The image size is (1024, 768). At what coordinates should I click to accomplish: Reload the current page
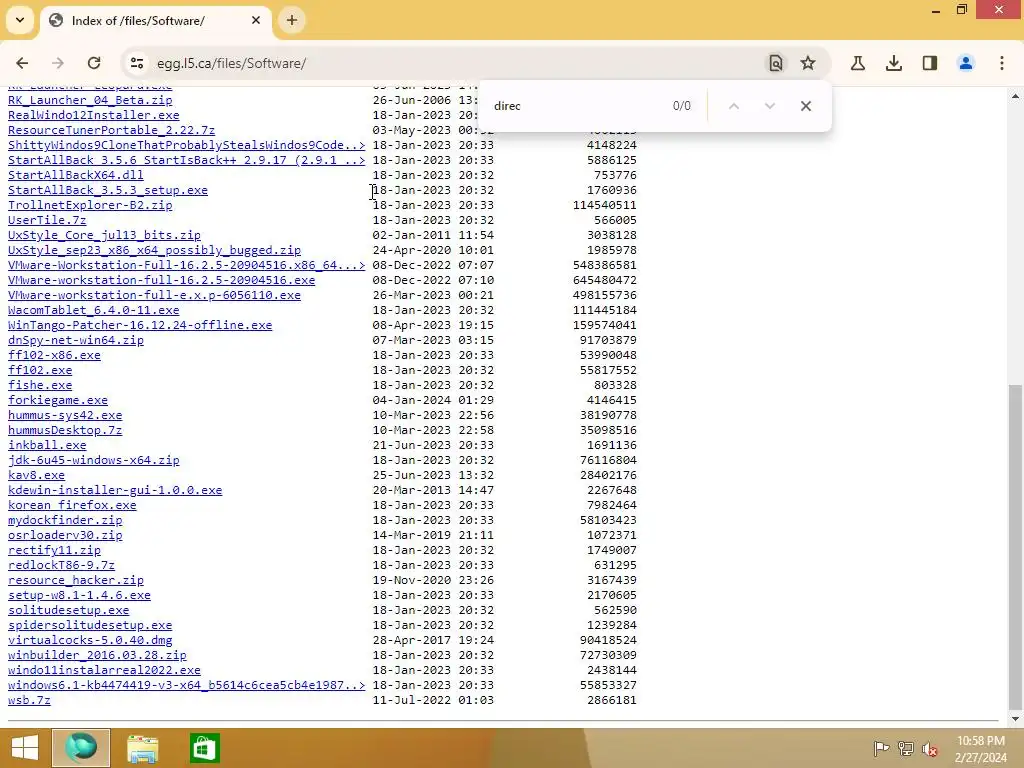coord(94,63)
